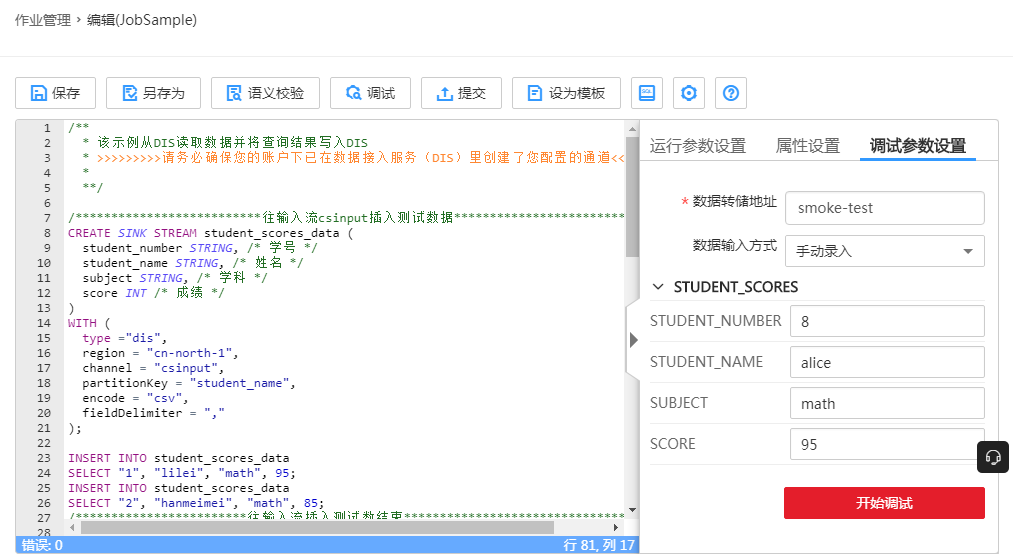
Task: Click the magnifier icon in 调试 button
Action: tap(353, 93)
